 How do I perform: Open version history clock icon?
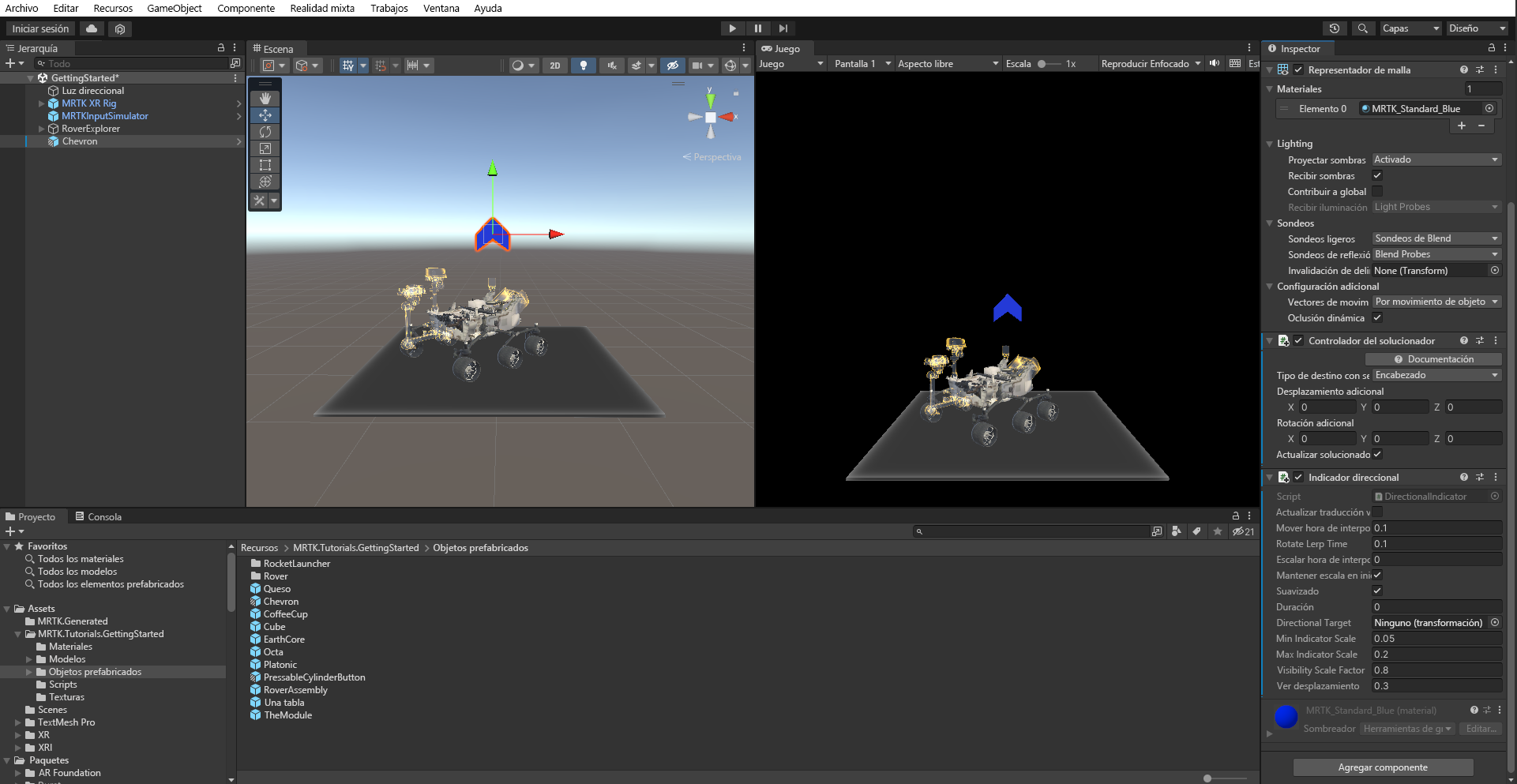click(1335, 28)
